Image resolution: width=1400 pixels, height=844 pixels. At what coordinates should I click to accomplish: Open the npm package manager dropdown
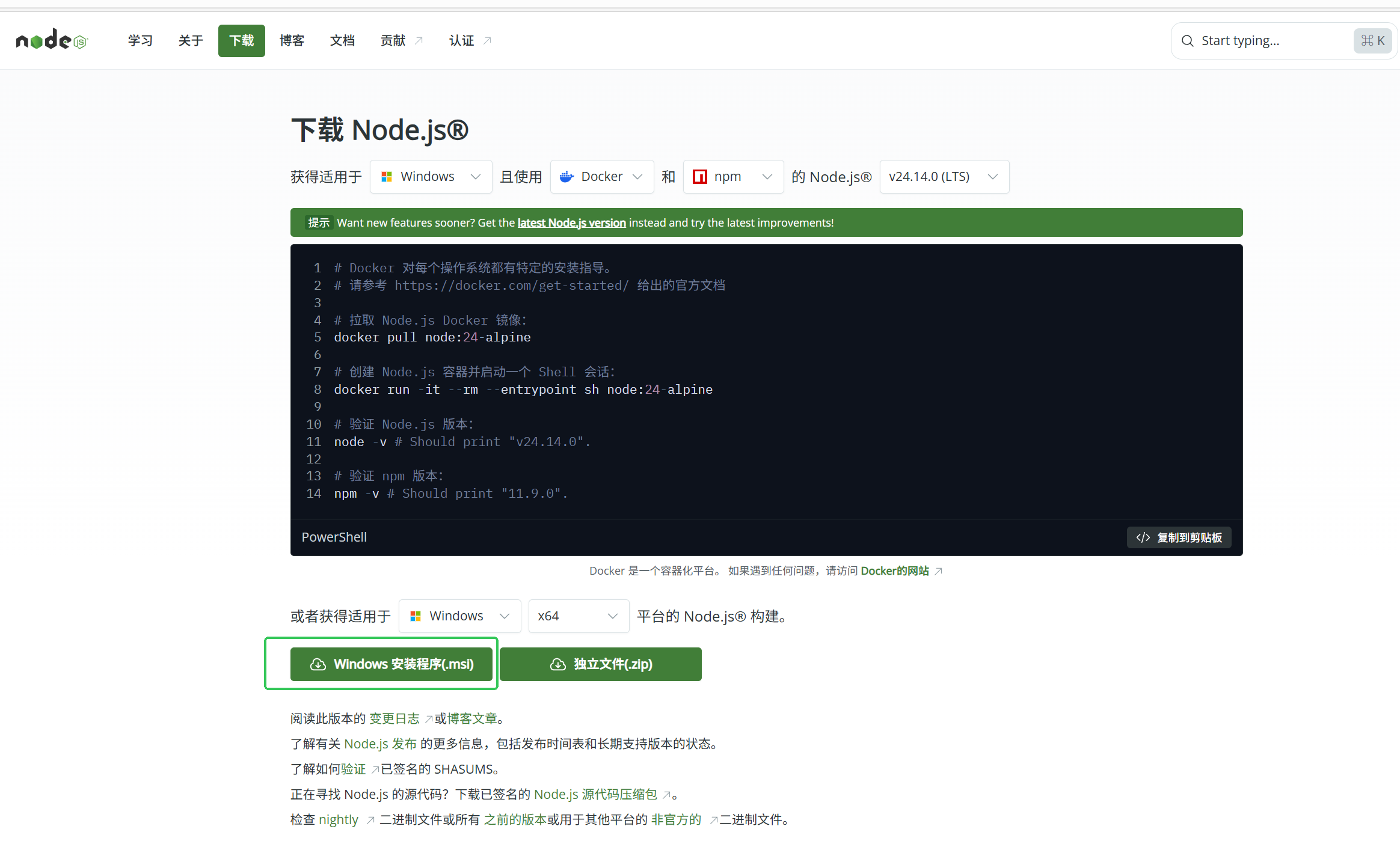[x=732, y=177]
